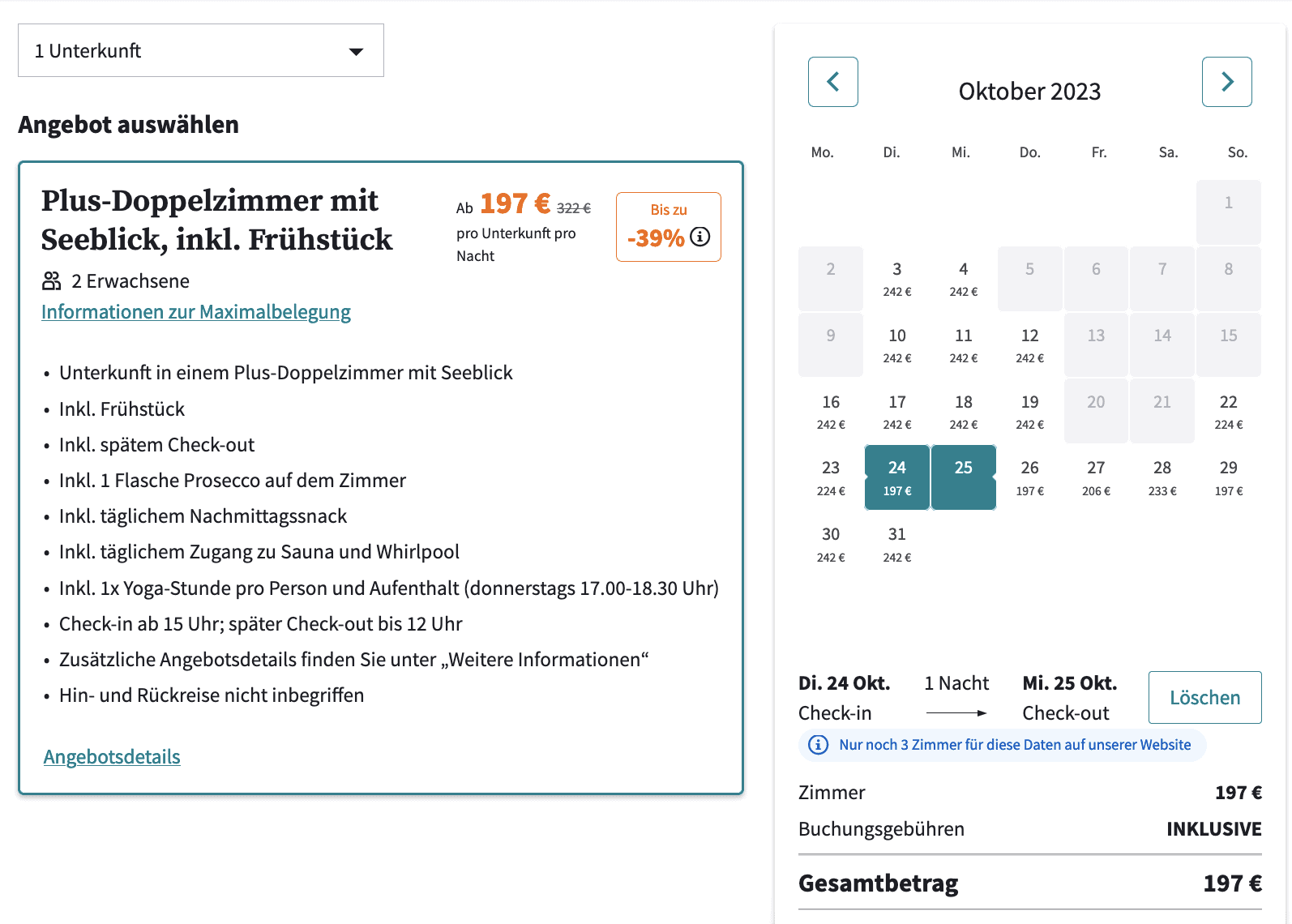Click discount info icon next to -39%

[700, 237]
